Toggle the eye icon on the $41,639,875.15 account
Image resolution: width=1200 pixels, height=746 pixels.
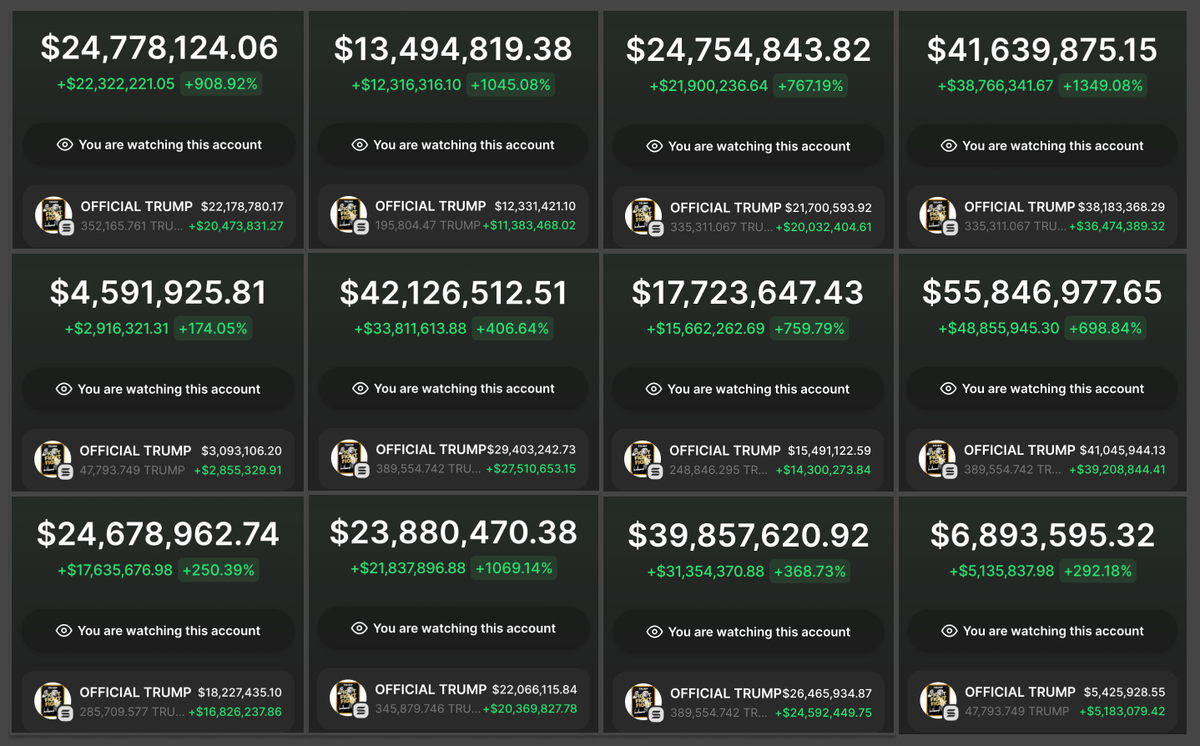point(949,146)
